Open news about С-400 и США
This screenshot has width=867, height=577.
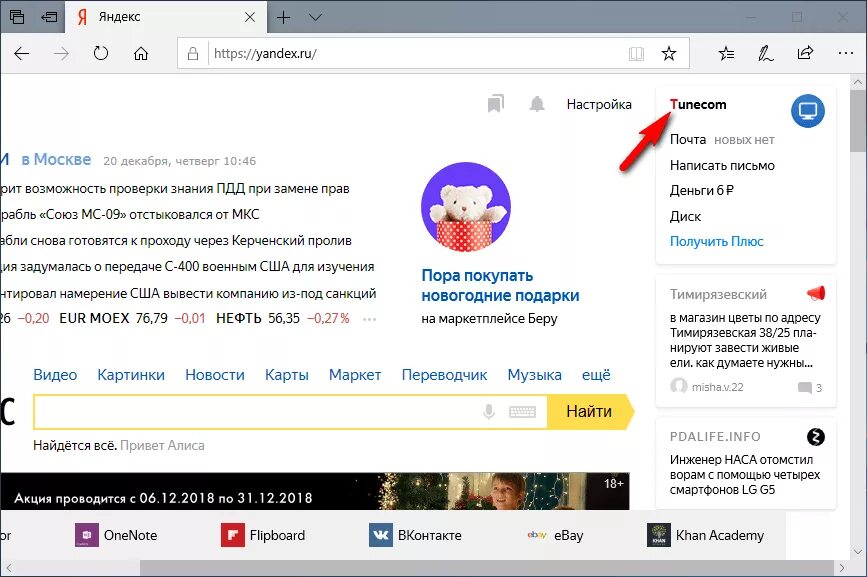(188, 267)
